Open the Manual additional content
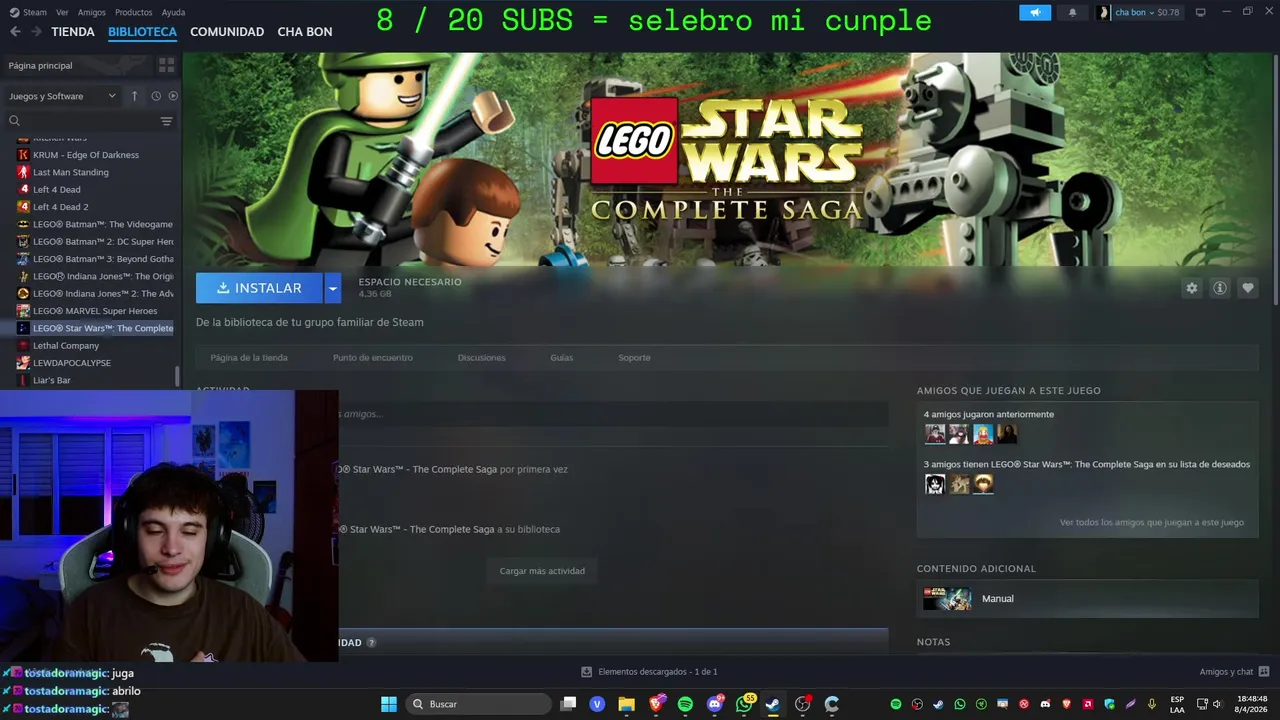Viewport: 1280px width, 720px height. point(1087,599)
